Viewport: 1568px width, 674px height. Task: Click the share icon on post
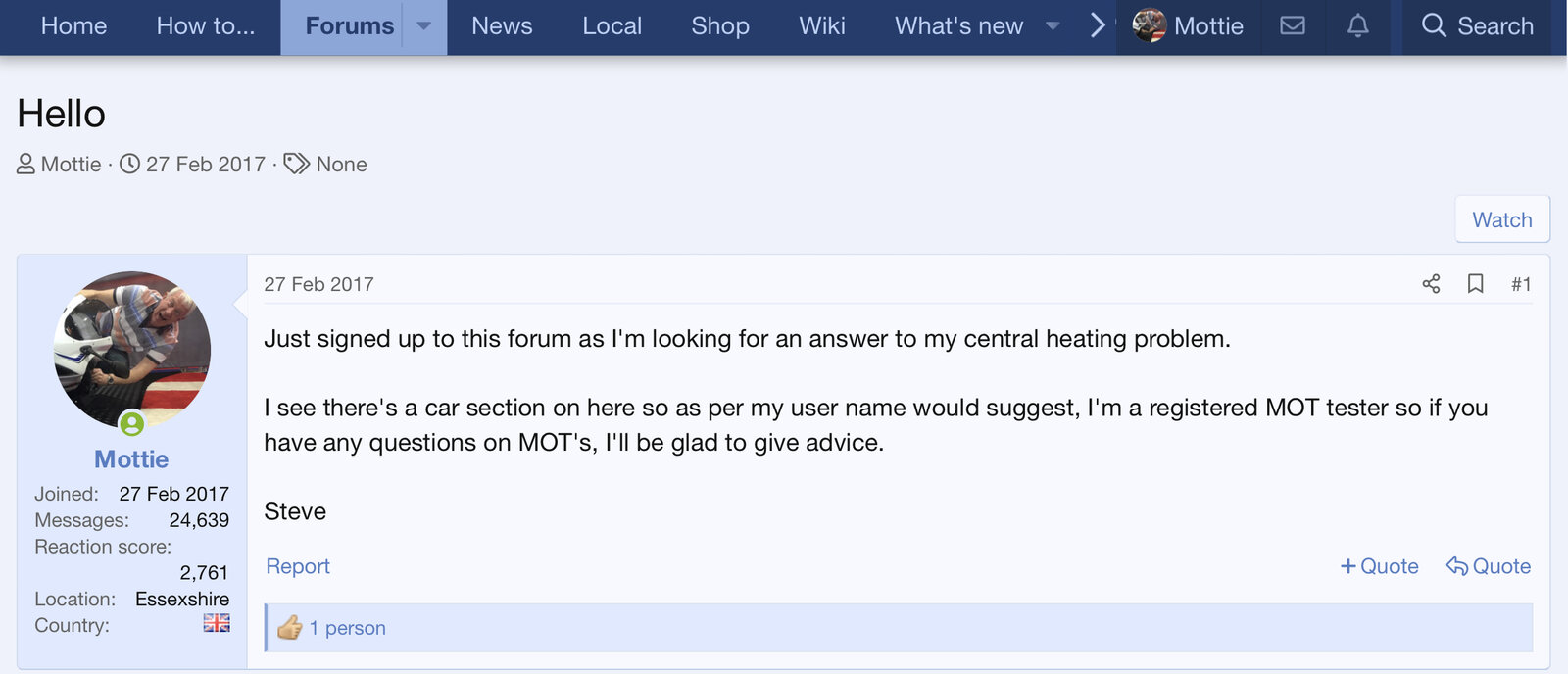(1431, 284)
